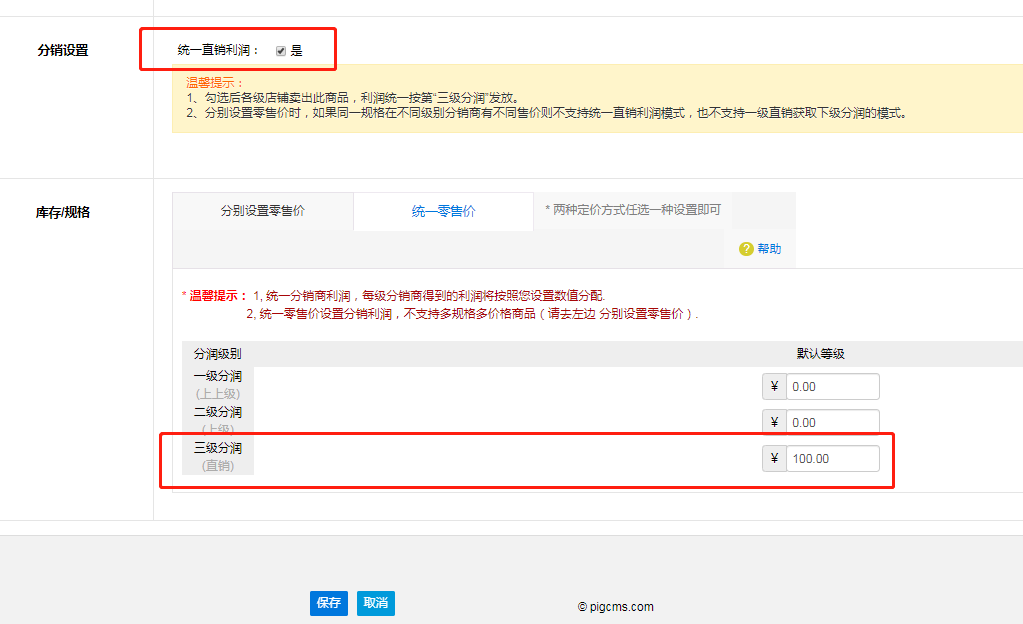
Task: Click the red 温馨提示 label above 分润级别
Action: click(x=215, y=296)
